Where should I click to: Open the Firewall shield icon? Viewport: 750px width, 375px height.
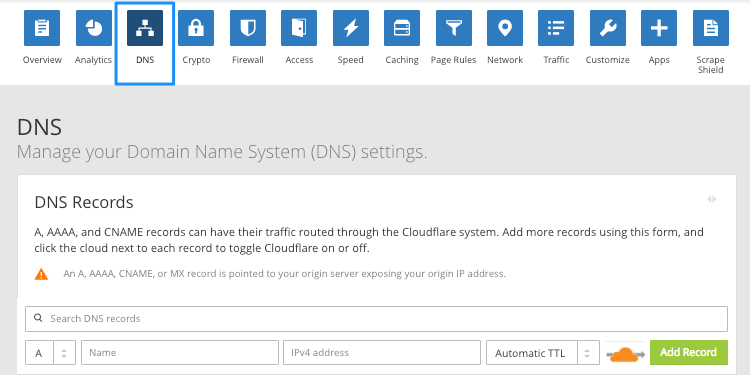pyautogui.click(x=248, y=28)
